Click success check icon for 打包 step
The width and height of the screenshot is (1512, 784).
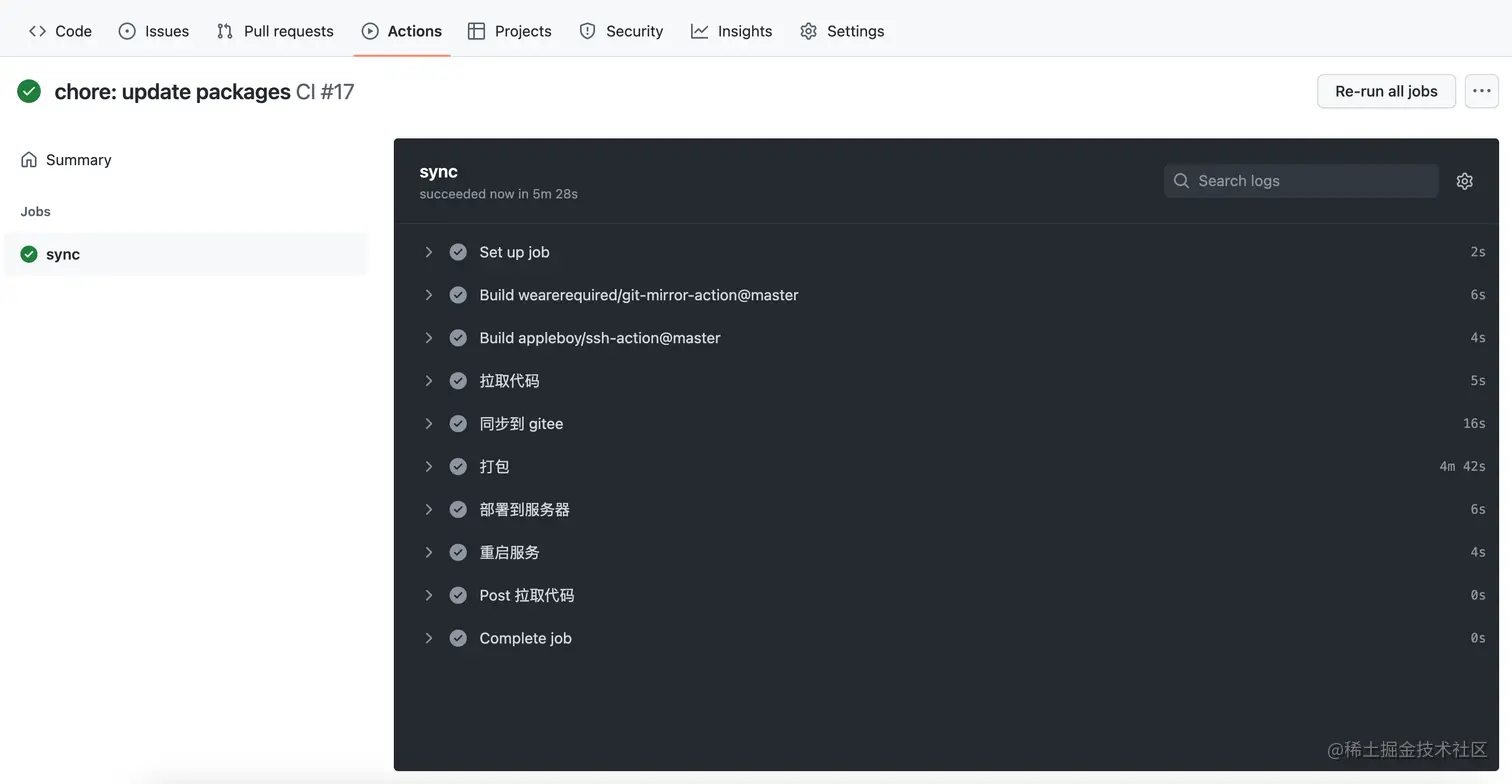(x=458, y=467)
